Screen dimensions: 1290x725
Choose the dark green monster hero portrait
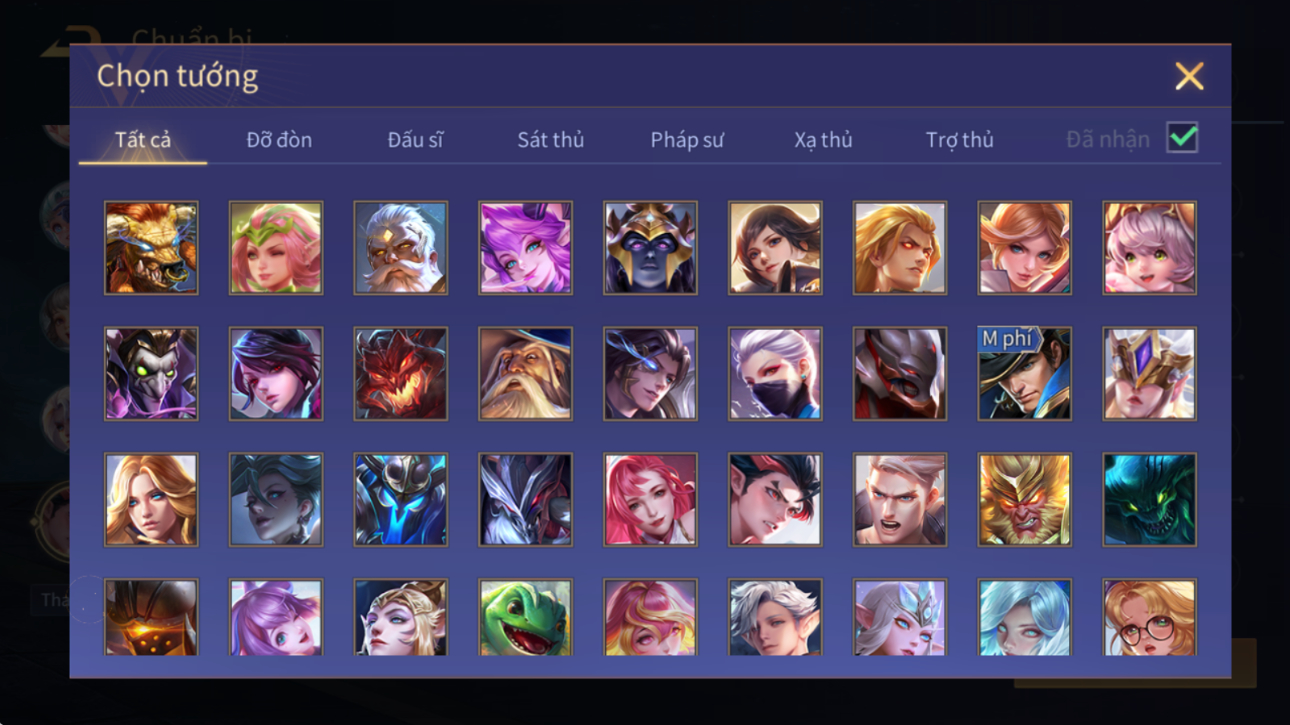[1149, 500]
